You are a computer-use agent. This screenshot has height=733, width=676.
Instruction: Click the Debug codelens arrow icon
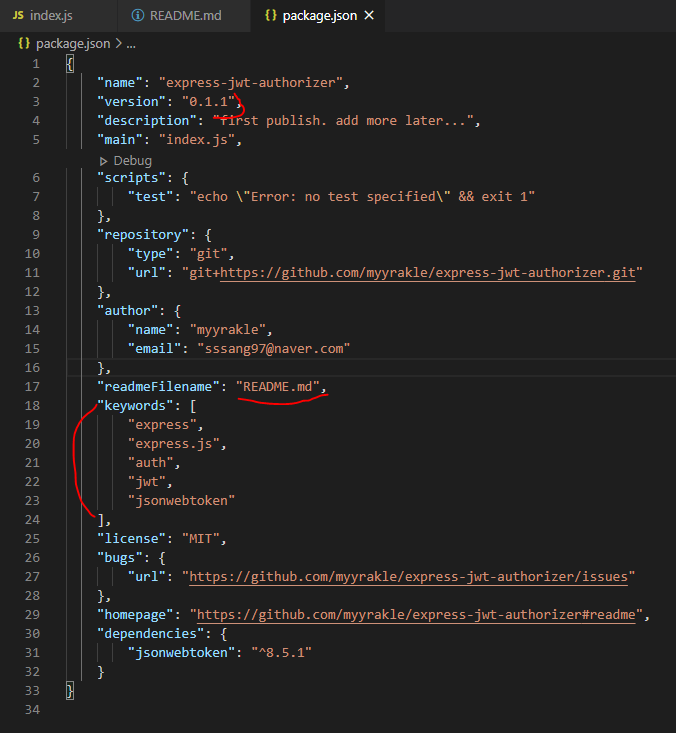tap(103, 160)
